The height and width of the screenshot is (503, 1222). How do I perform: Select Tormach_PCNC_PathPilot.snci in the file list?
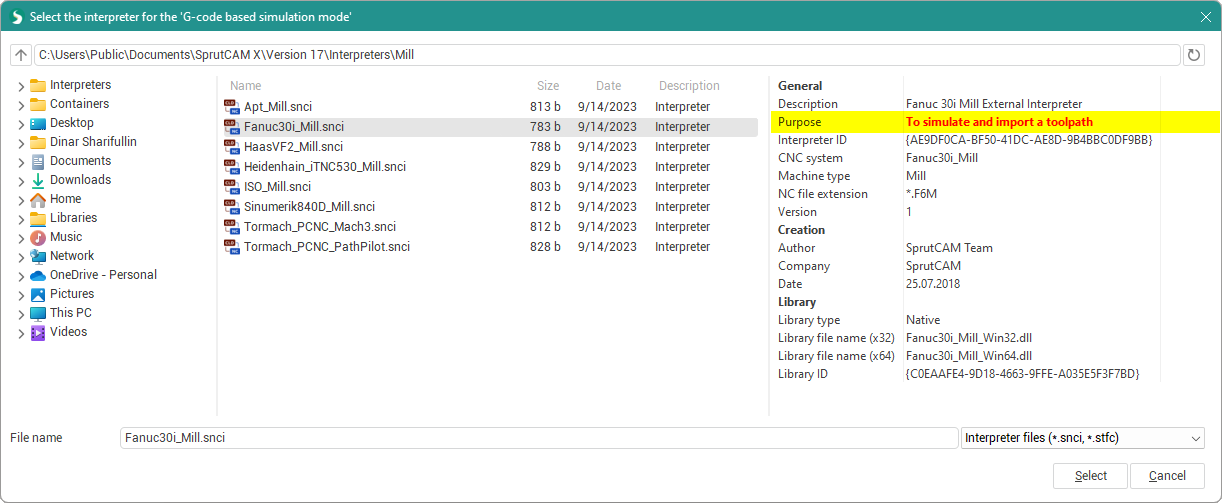click(x=326, y=247)
